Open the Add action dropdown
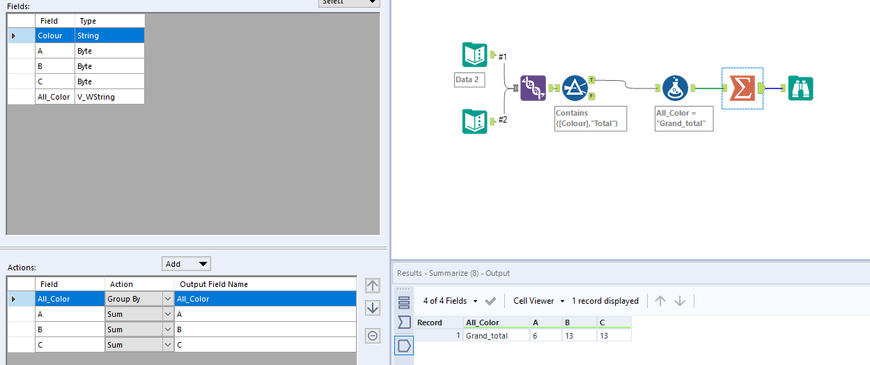The height and width of the screenshot is (365, 870). click(x=186, y=264)
